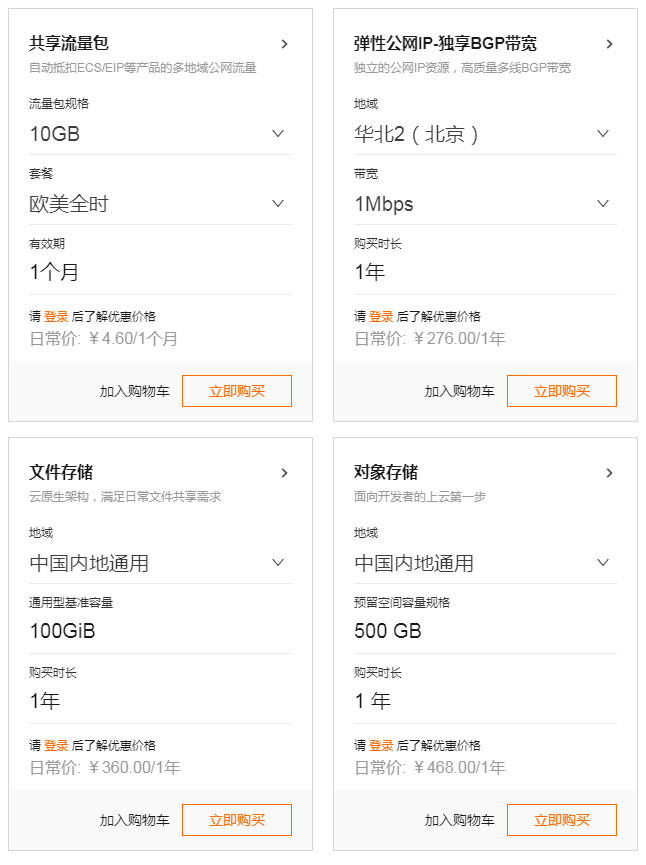Viewport: 646px width, 865px height.
Task: Click 立即购买 for 共享流量包
Action: coord(237,391)
